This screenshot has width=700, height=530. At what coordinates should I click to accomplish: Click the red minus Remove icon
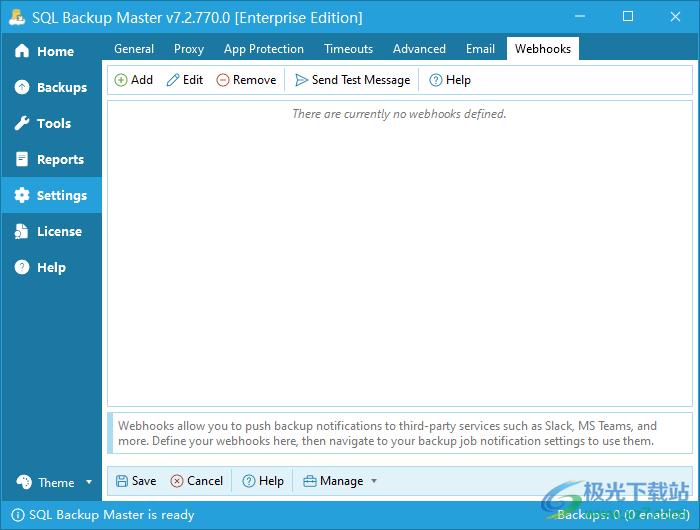click(223, 80)
